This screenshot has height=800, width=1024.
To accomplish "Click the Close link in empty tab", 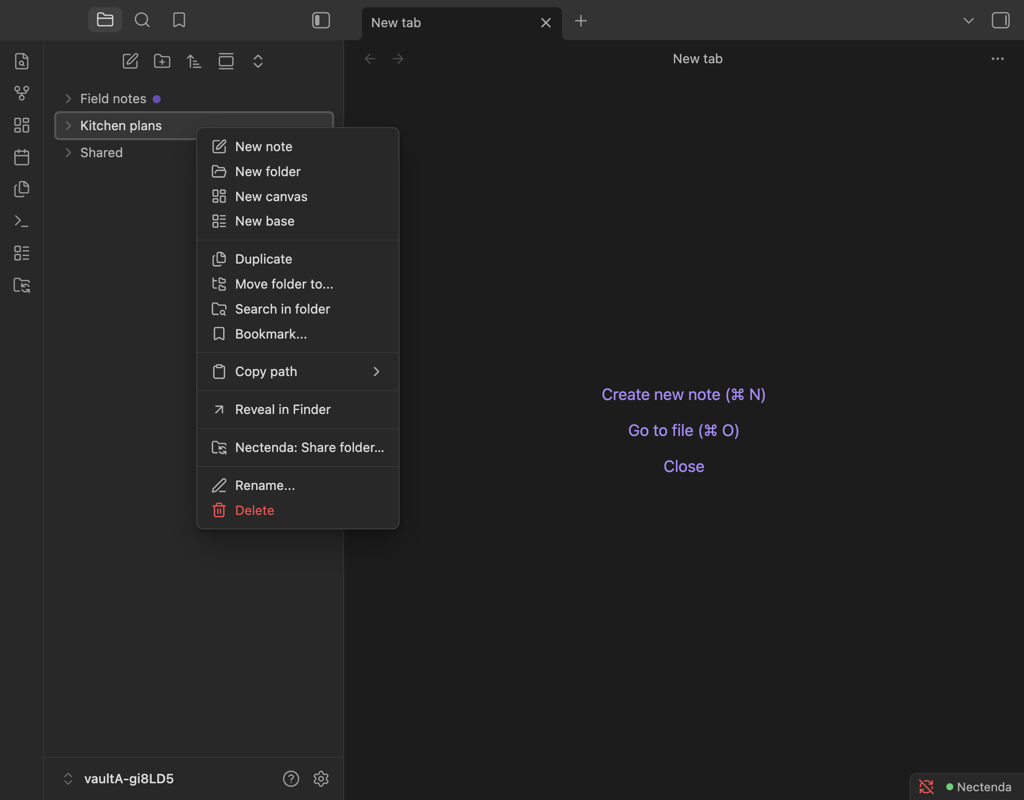I will 683,466.
